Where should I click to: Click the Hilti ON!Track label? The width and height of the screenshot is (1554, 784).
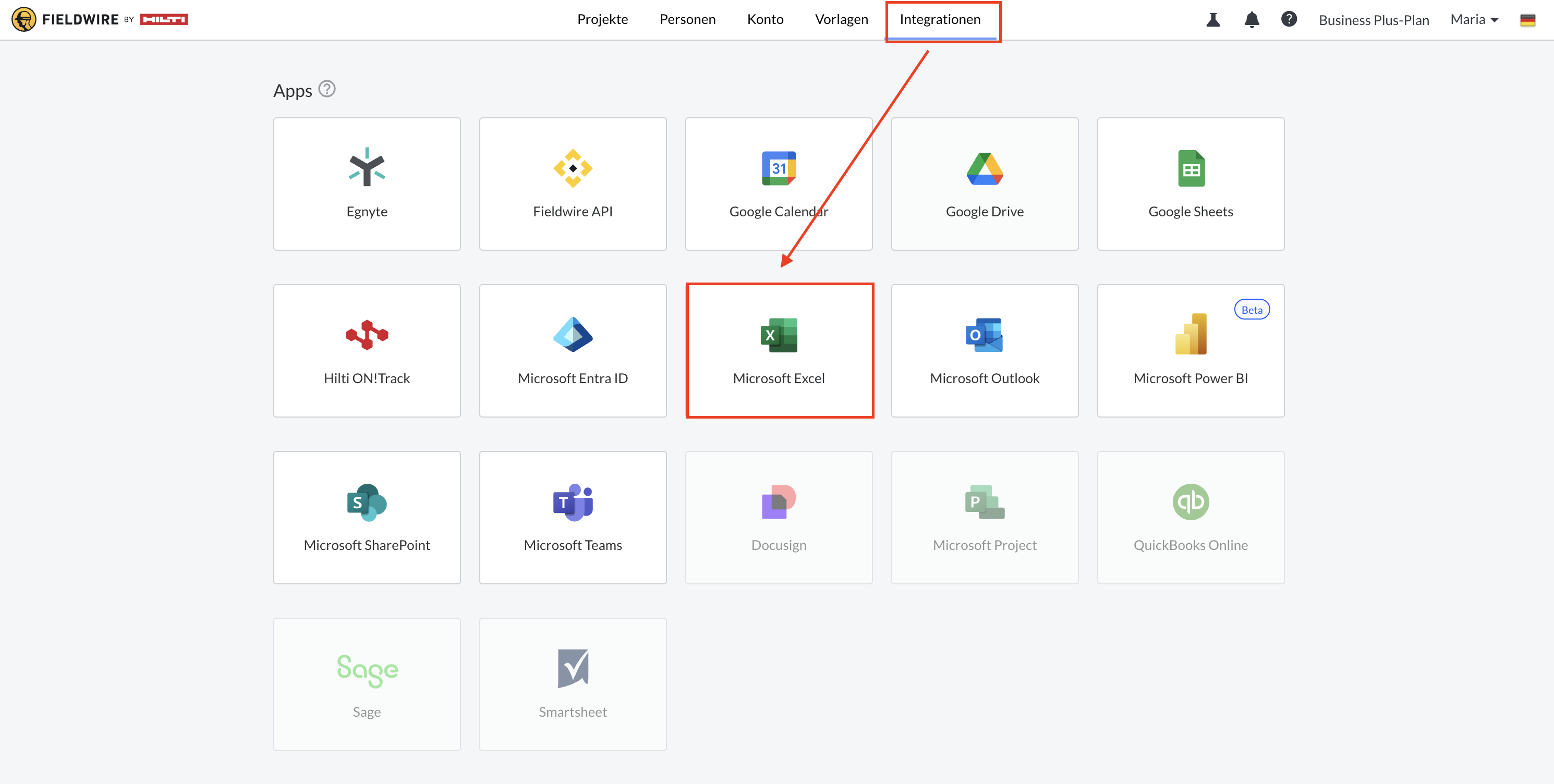pos(367,378)
